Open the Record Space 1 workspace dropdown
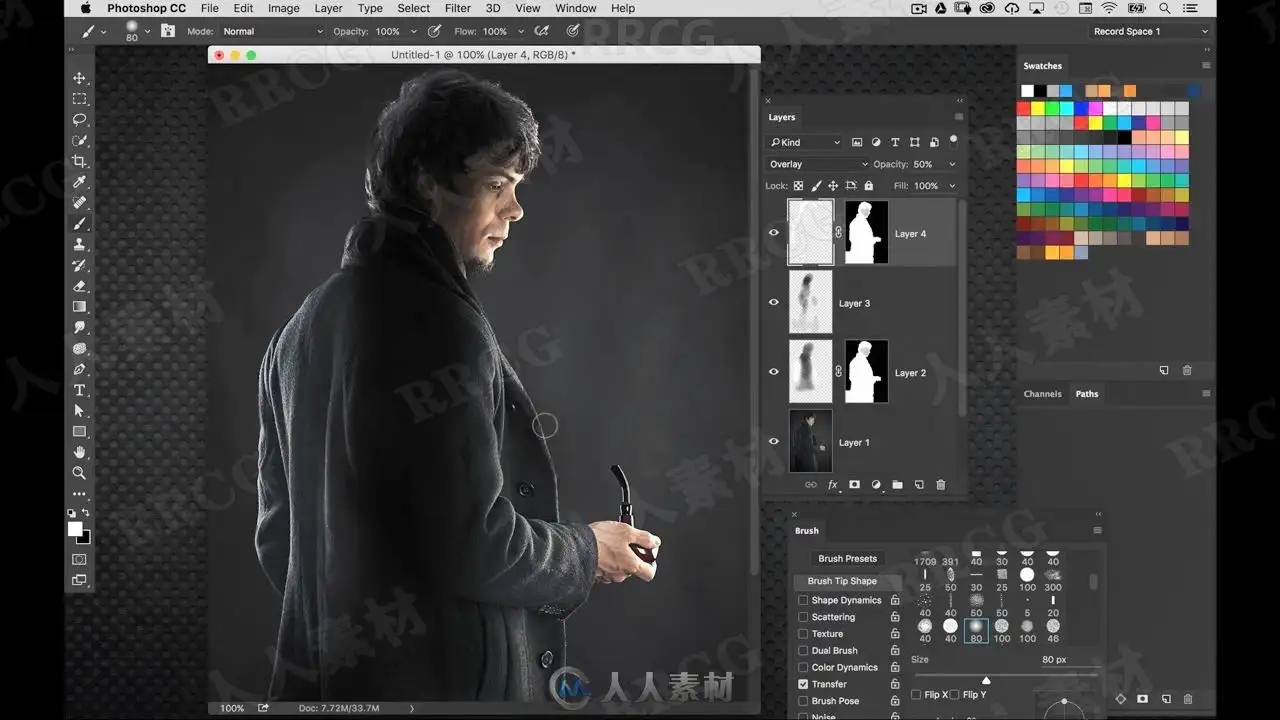The height and width of the screenshot is (720, 1280). [x=1150, y=32]
